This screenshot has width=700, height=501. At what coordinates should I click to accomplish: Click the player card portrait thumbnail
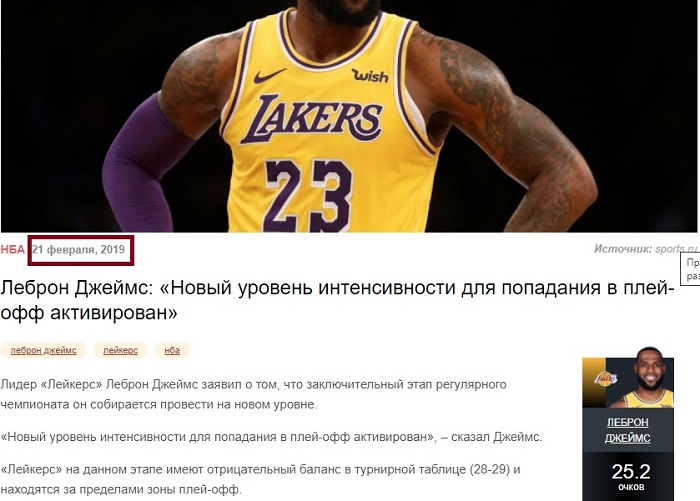(641, 377)
